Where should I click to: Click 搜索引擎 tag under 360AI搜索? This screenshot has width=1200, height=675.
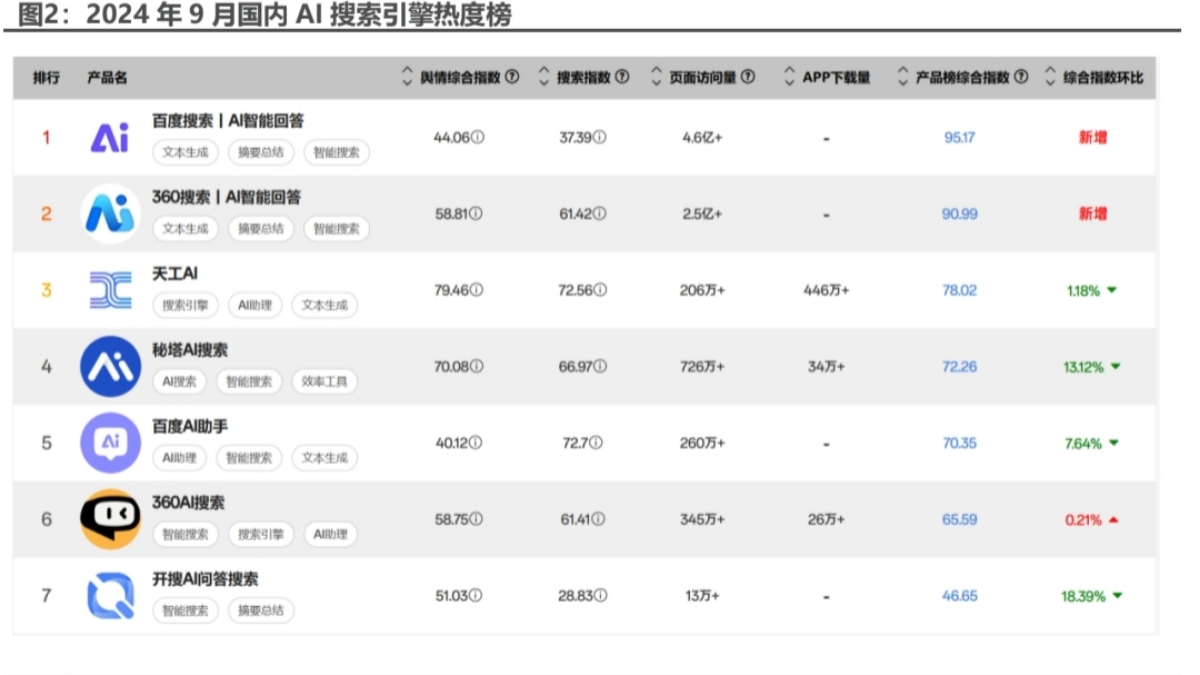[x=261, y=535]
